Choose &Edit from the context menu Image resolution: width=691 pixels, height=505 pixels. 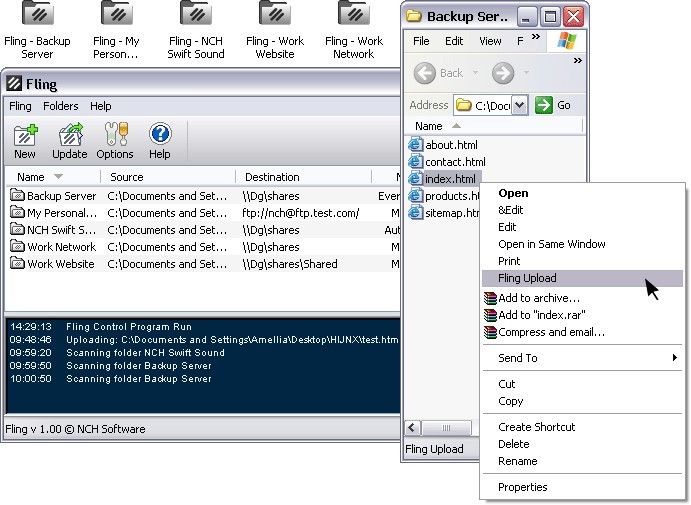pyautogui.click(x=582, y=210)
